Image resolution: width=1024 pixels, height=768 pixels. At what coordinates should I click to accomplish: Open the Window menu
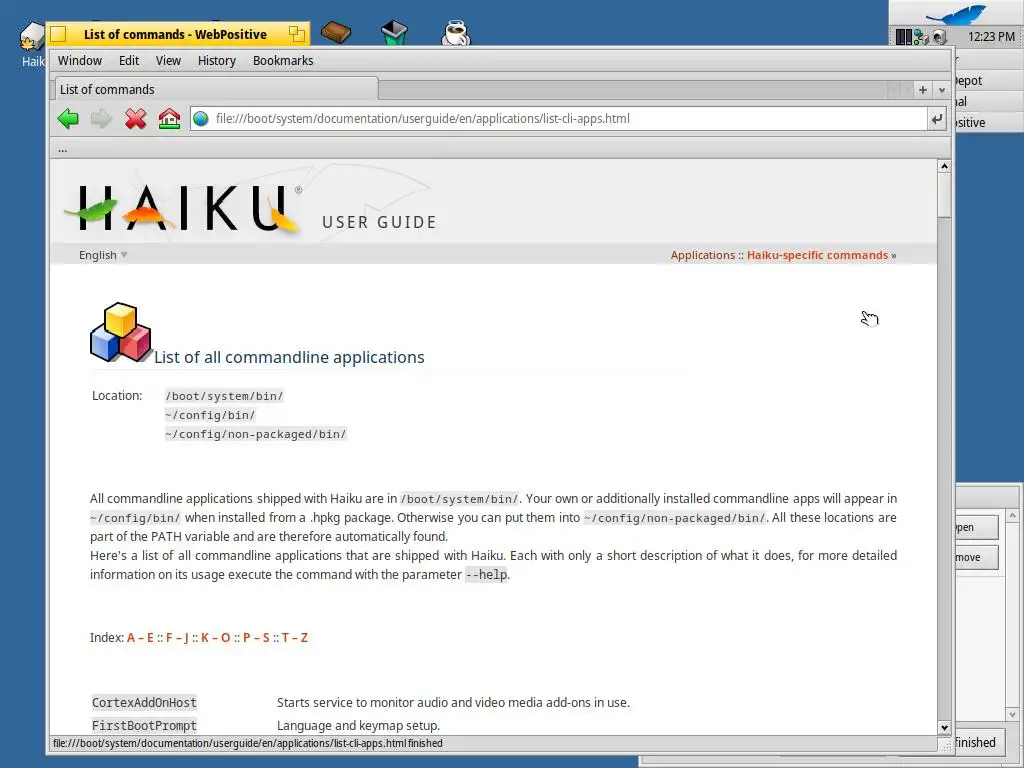tap(80, 61)
